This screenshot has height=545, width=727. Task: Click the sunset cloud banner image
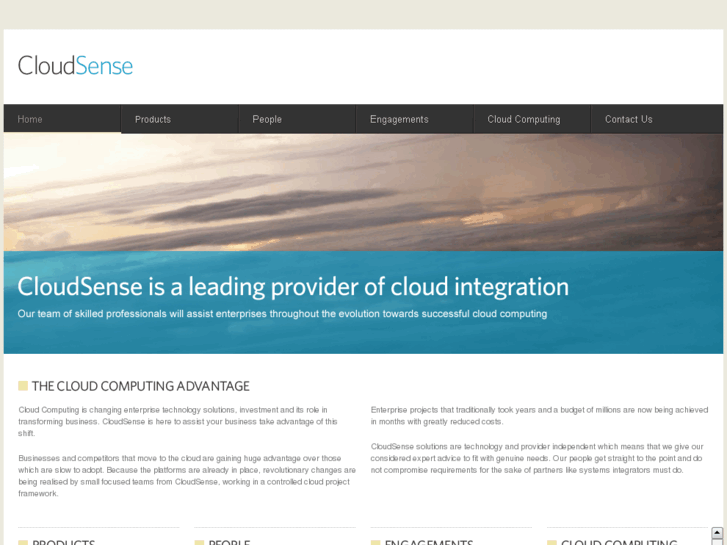[x=364, y=192]
